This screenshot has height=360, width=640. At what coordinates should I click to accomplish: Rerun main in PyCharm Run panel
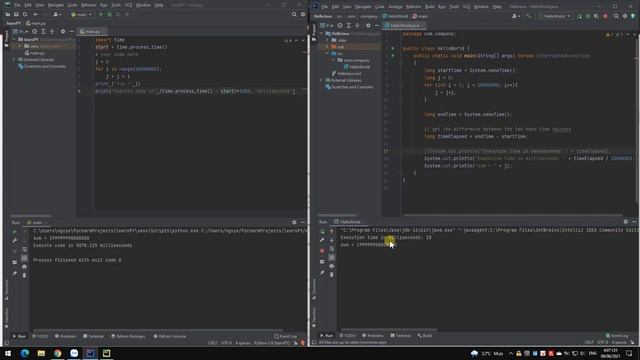15,231
